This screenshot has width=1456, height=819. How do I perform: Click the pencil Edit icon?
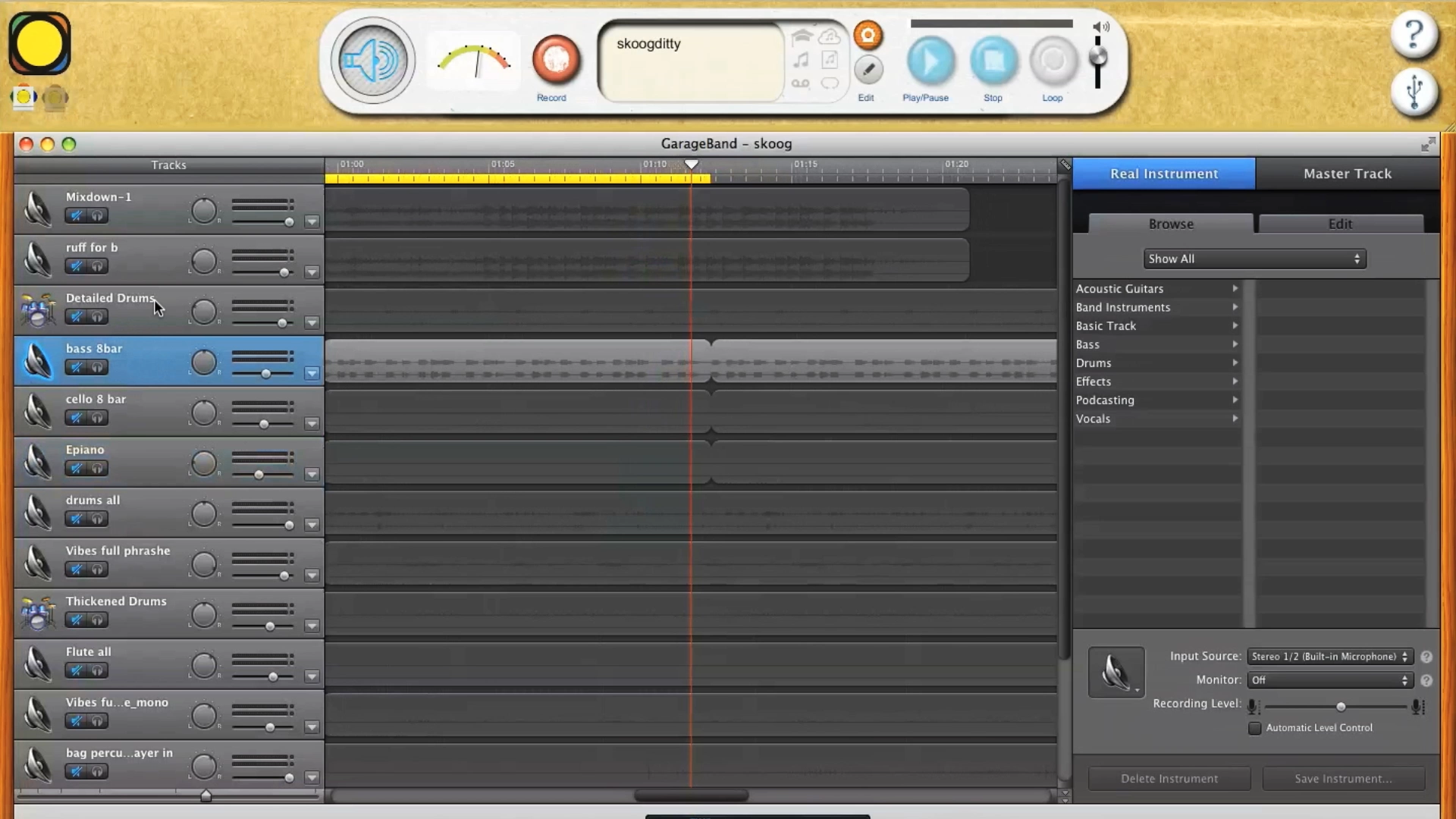tap(868, 70)
